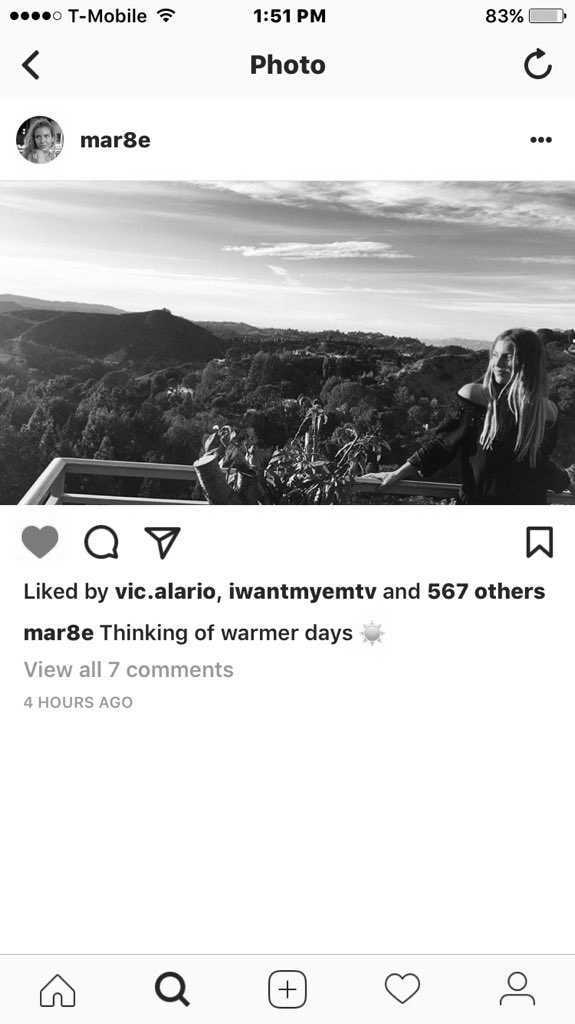Open iwantmyemtv profile from likes
The width and height of the screenshot is (575, 1024).
click(303, 592)
